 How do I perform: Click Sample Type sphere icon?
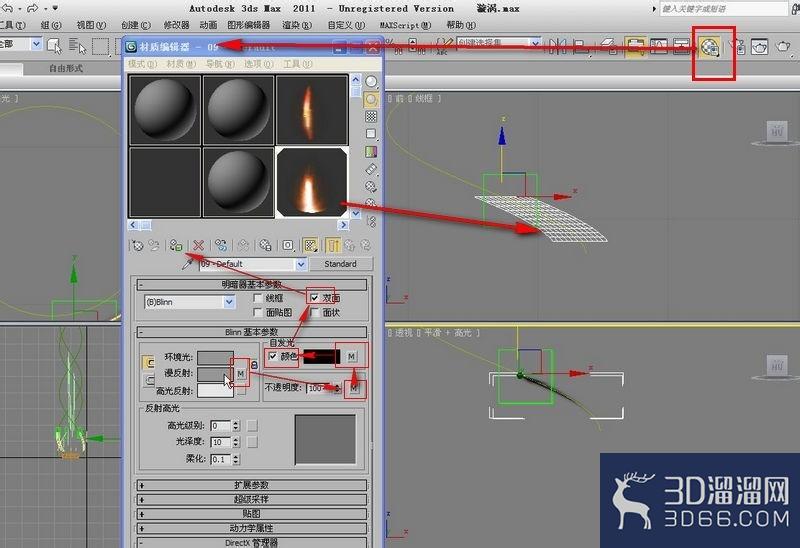coord(371,82)
